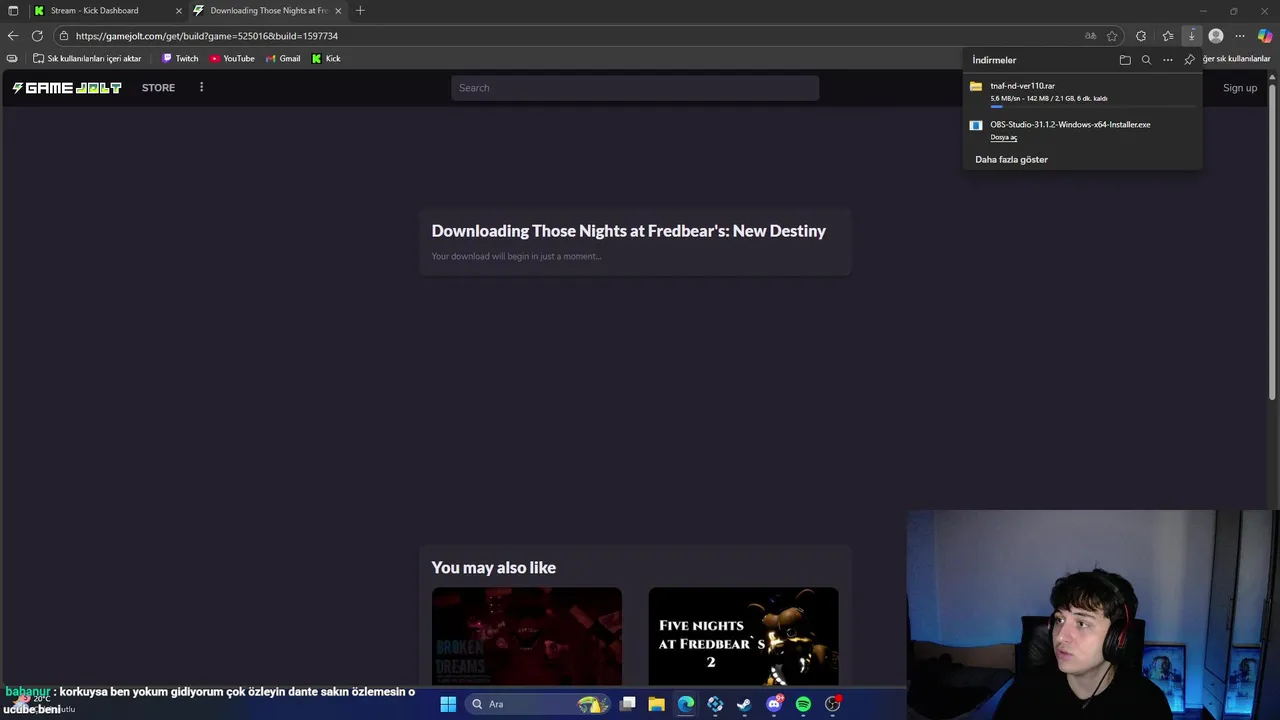Open the downloads folder icon

coord(1125,60)
